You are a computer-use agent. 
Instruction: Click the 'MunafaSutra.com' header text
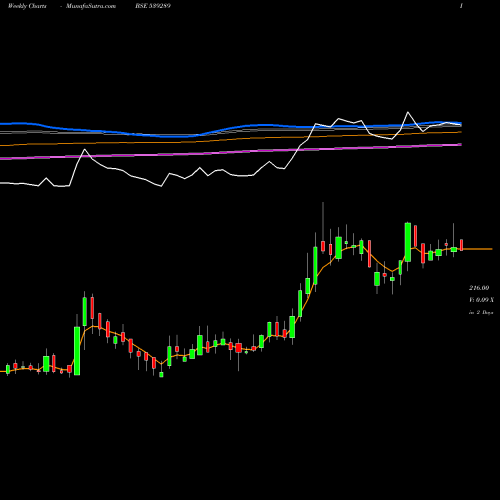[91, 6]
